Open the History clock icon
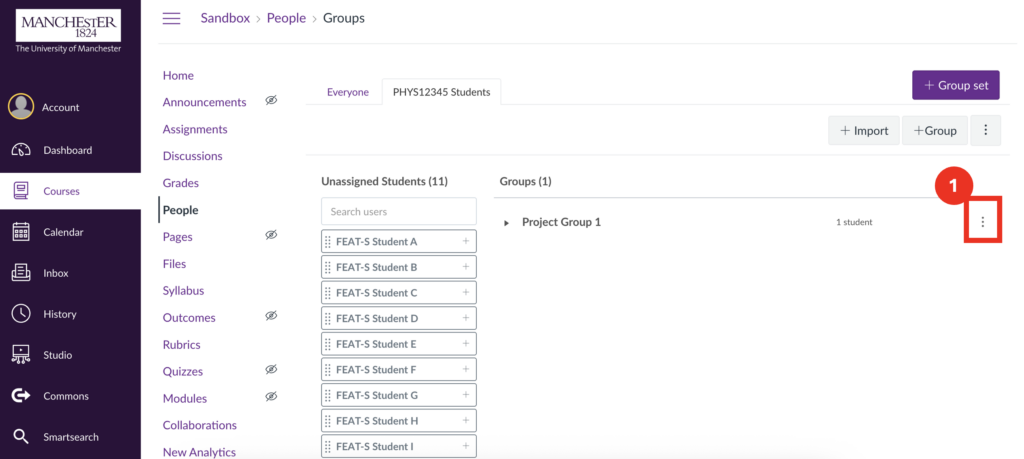Image resolution: width=1024 pixels, height=459 pixels. [x=21, y=314]
